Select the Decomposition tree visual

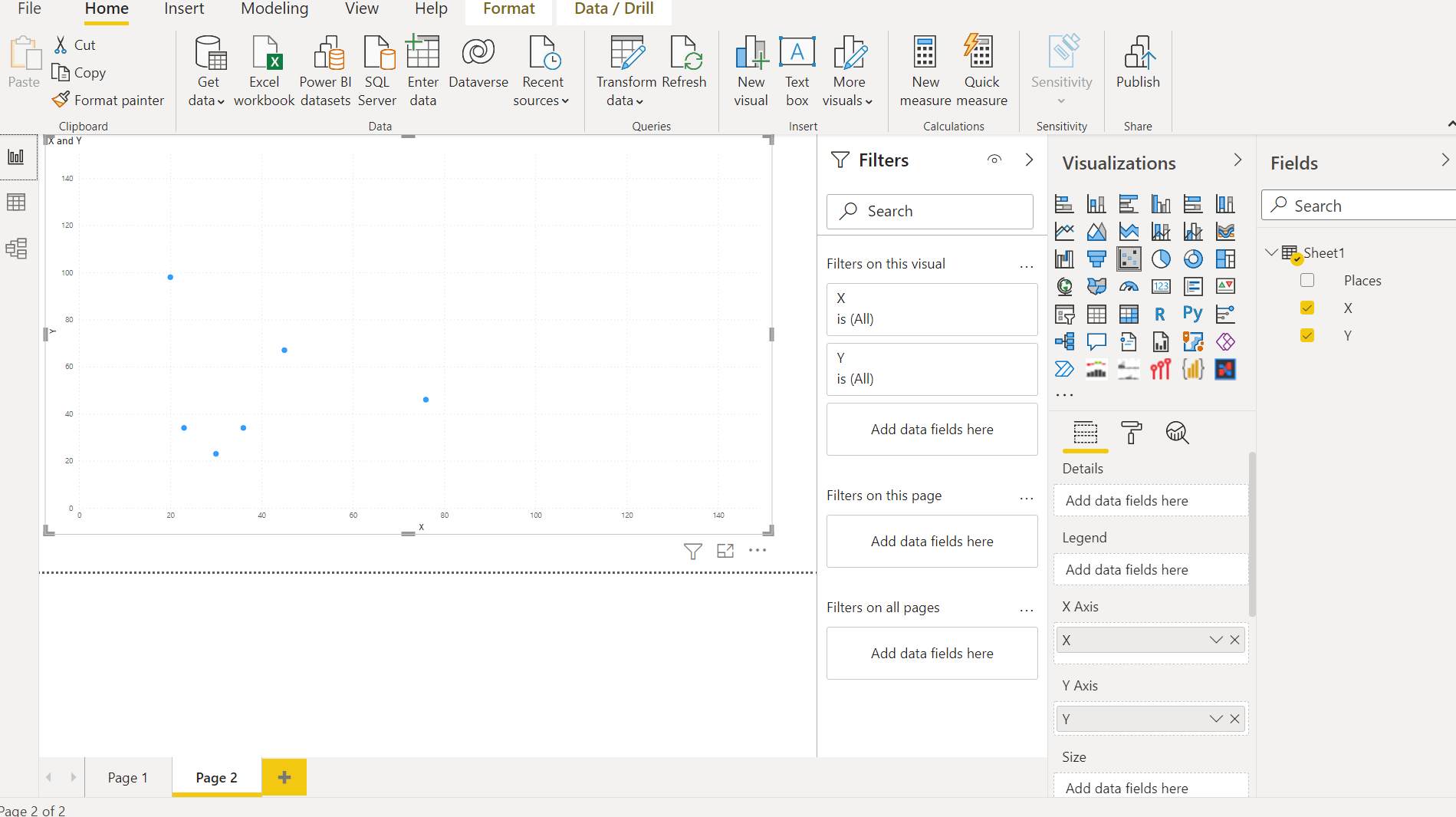tap(1064, 342)
